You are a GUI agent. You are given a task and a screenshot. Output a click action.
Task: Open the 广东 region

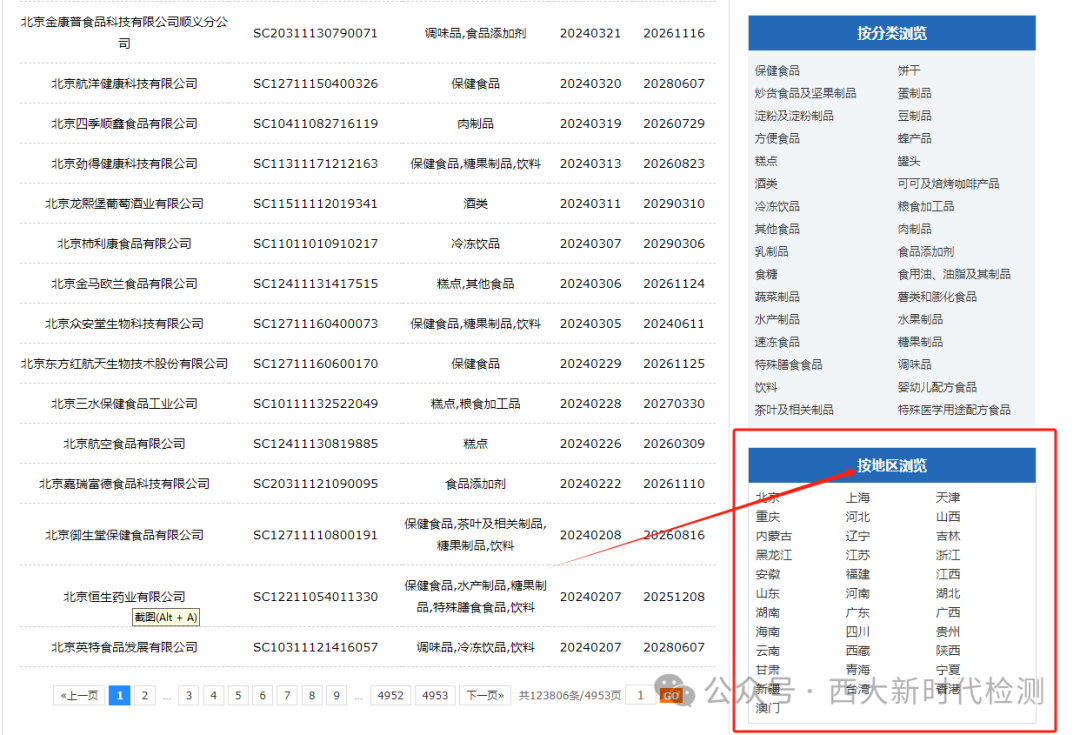click(x=858, y=612)
